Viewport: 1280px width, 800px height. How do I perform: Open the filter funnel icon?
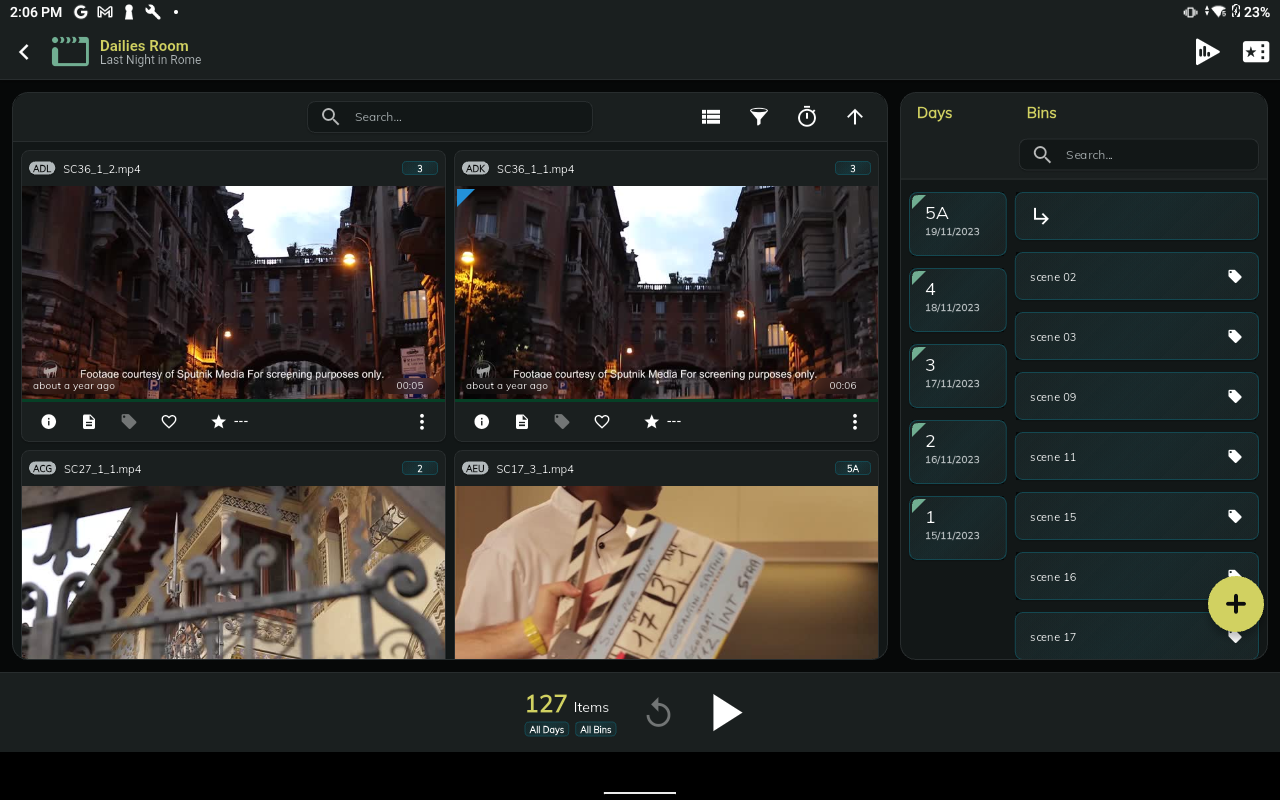coord(759,117)
